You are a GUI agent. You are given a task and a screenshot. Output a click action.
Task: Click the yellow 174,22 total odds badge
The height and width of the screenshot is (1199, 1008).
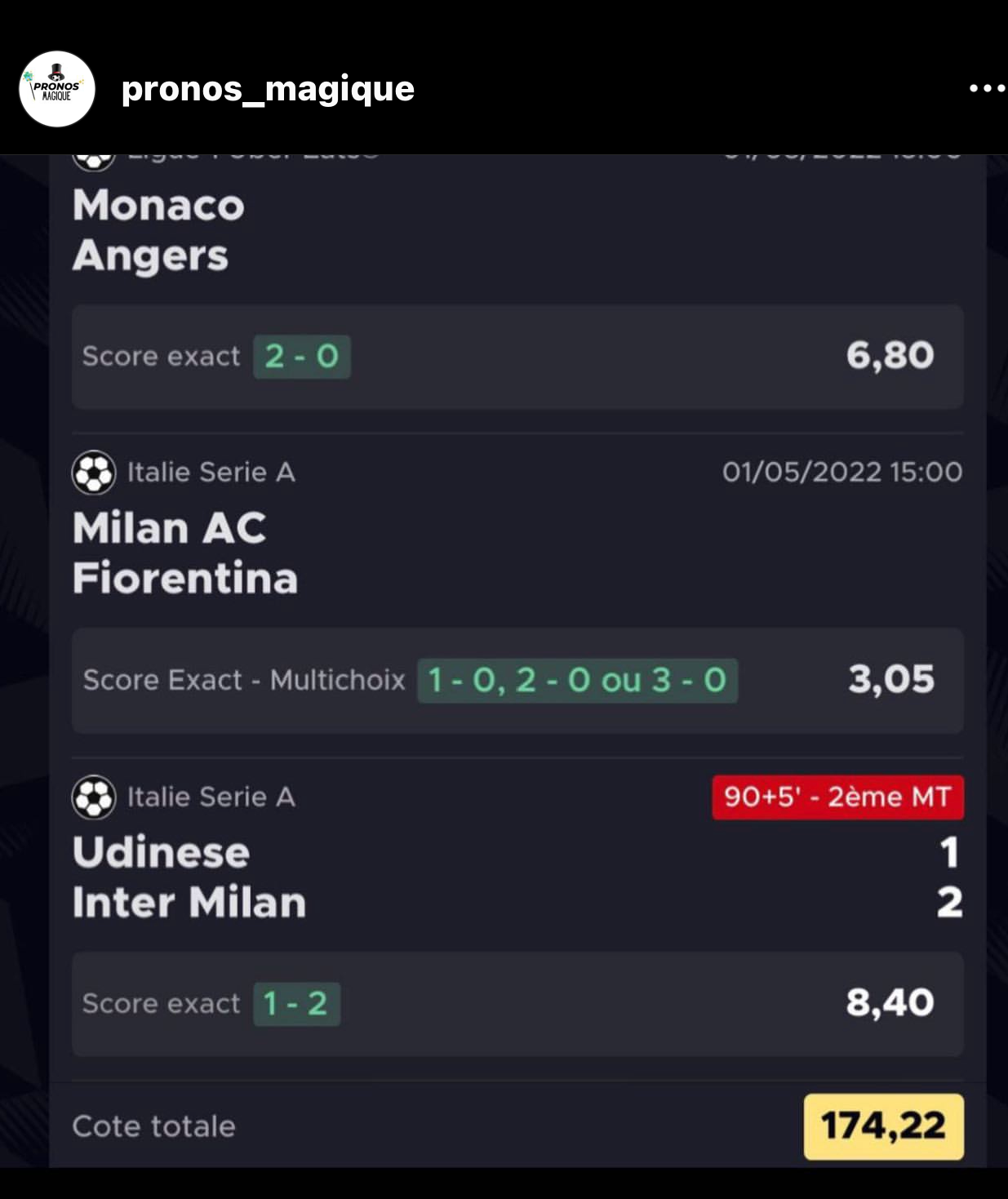tap(883, 1126)
